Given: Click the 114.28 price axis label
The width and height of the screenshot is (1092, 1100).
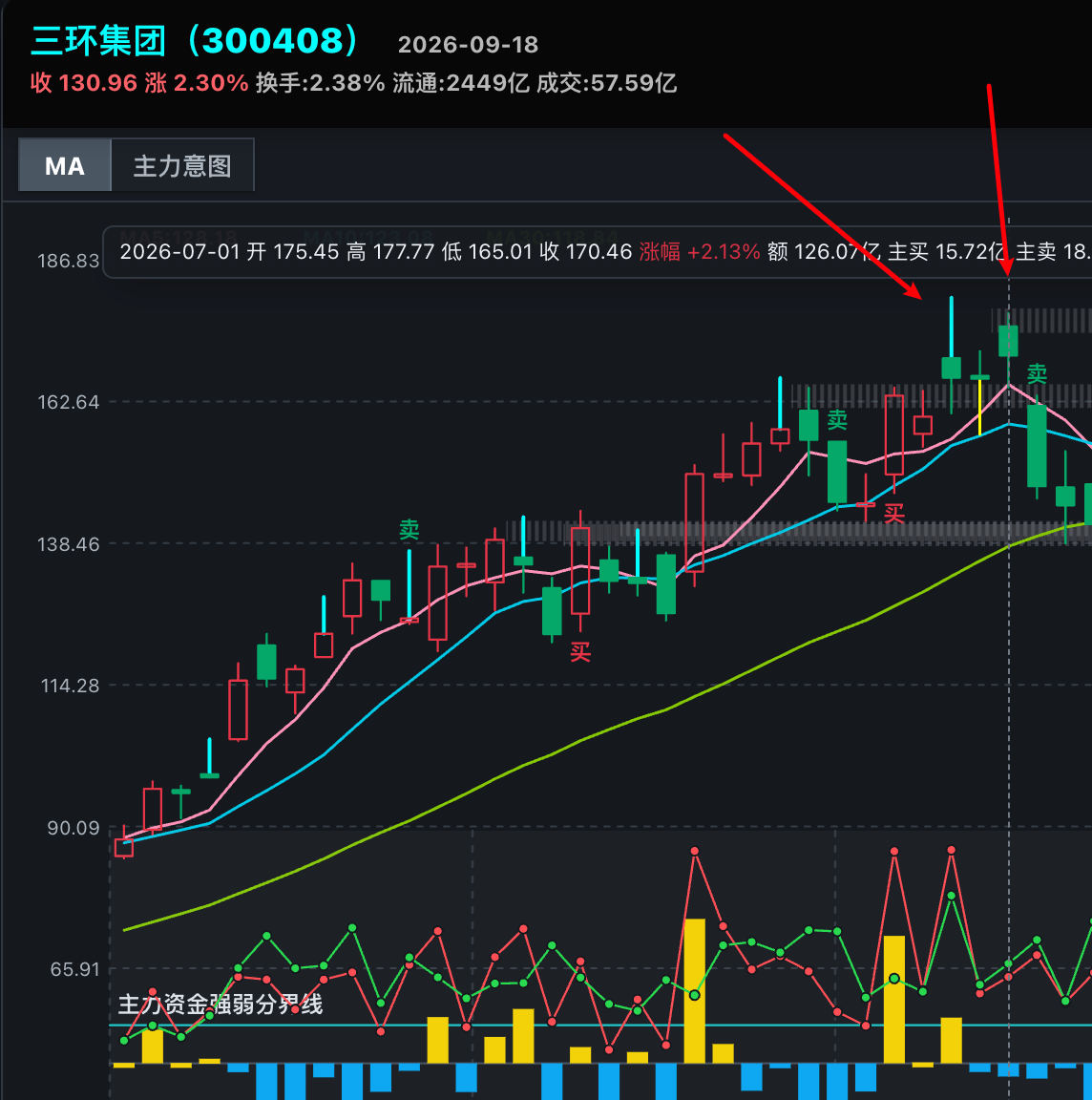Looking at the screenshot, I should [x=70, y=686].
